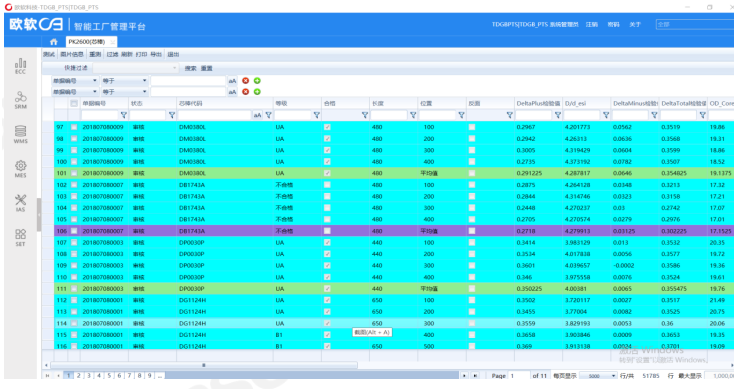The height and width of the screenshot is (389, 734).
Task: Select row 112 with its checkbox
Action: (74, 300)
